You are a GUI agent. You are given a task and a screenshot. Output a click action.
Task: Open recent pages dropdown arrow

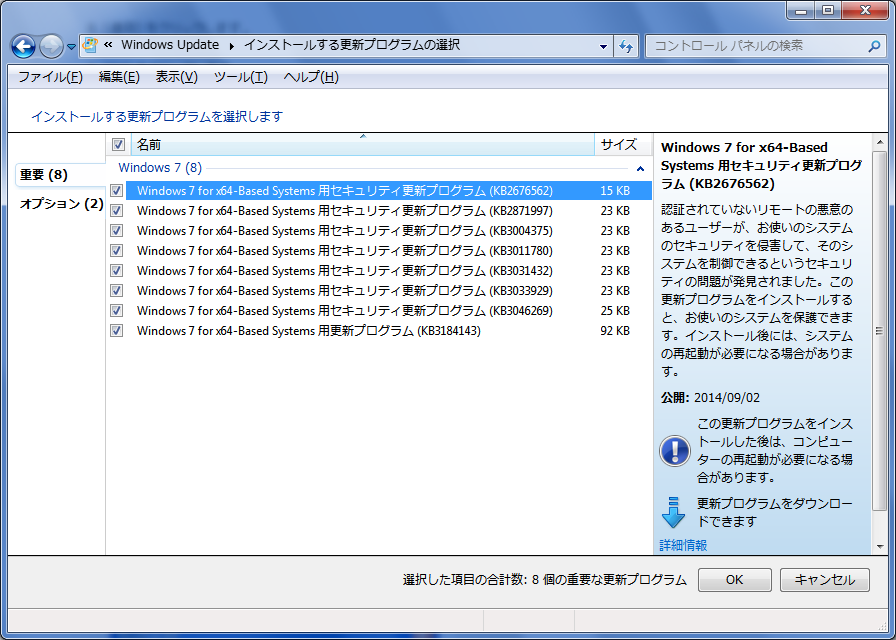point(72,47)
